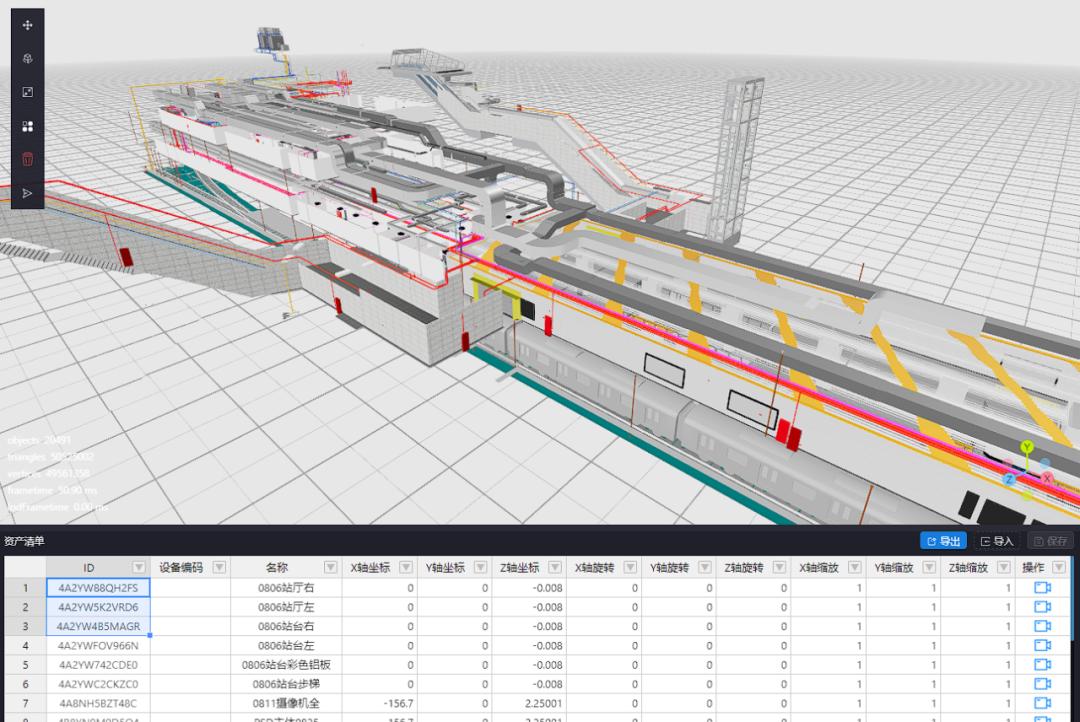Click the 保存 save button
The width and height of the screenshot is (1080, 722).
point(1050,540)
